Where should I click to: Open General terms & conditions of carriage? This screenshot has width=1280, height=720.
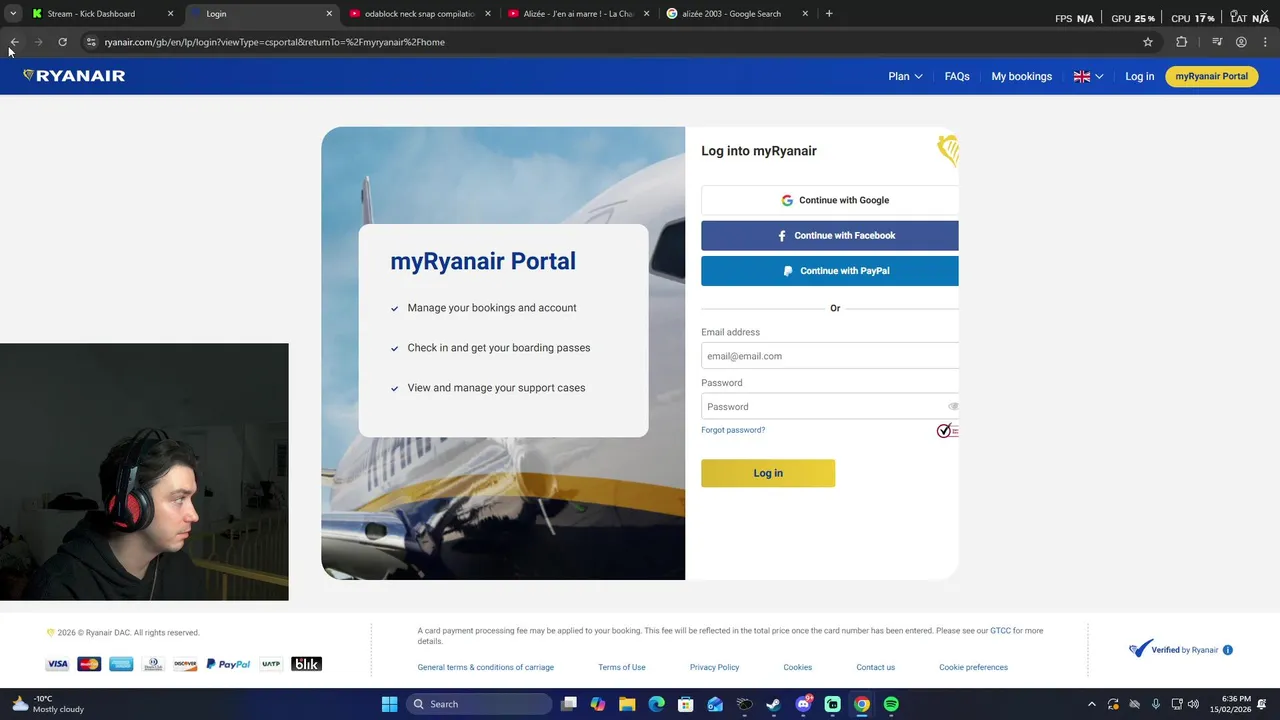click(486, 667)
